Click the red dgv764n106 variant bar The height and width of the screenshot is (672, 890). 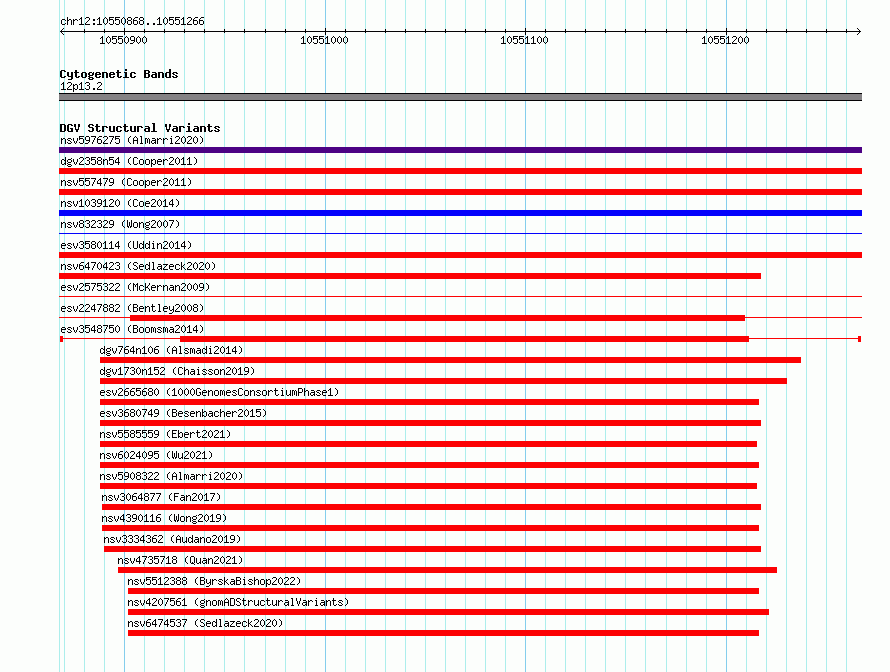[450, 360]
